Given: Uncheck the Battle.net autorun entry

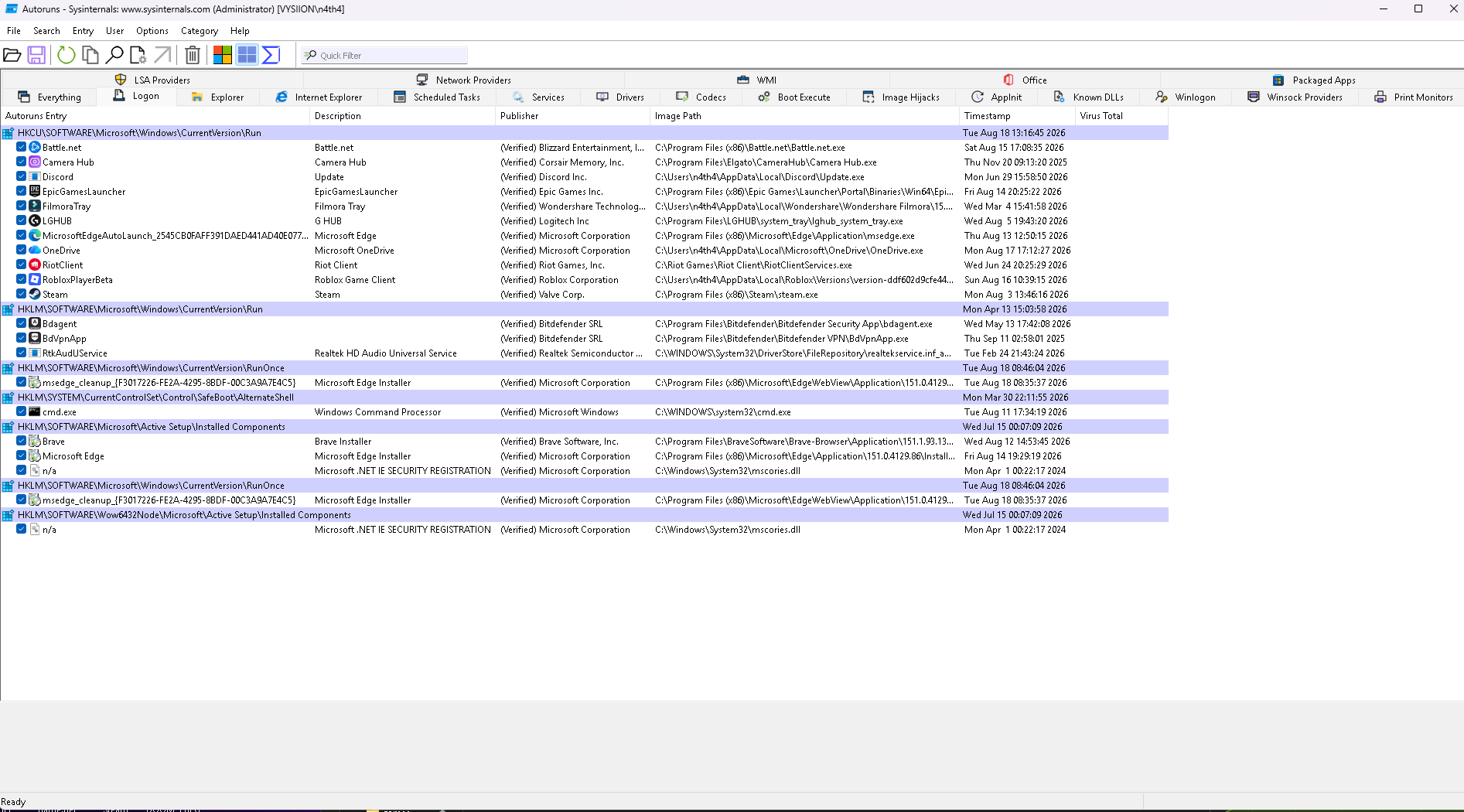Looking at the screenshot, I should (x=22, y=147).
